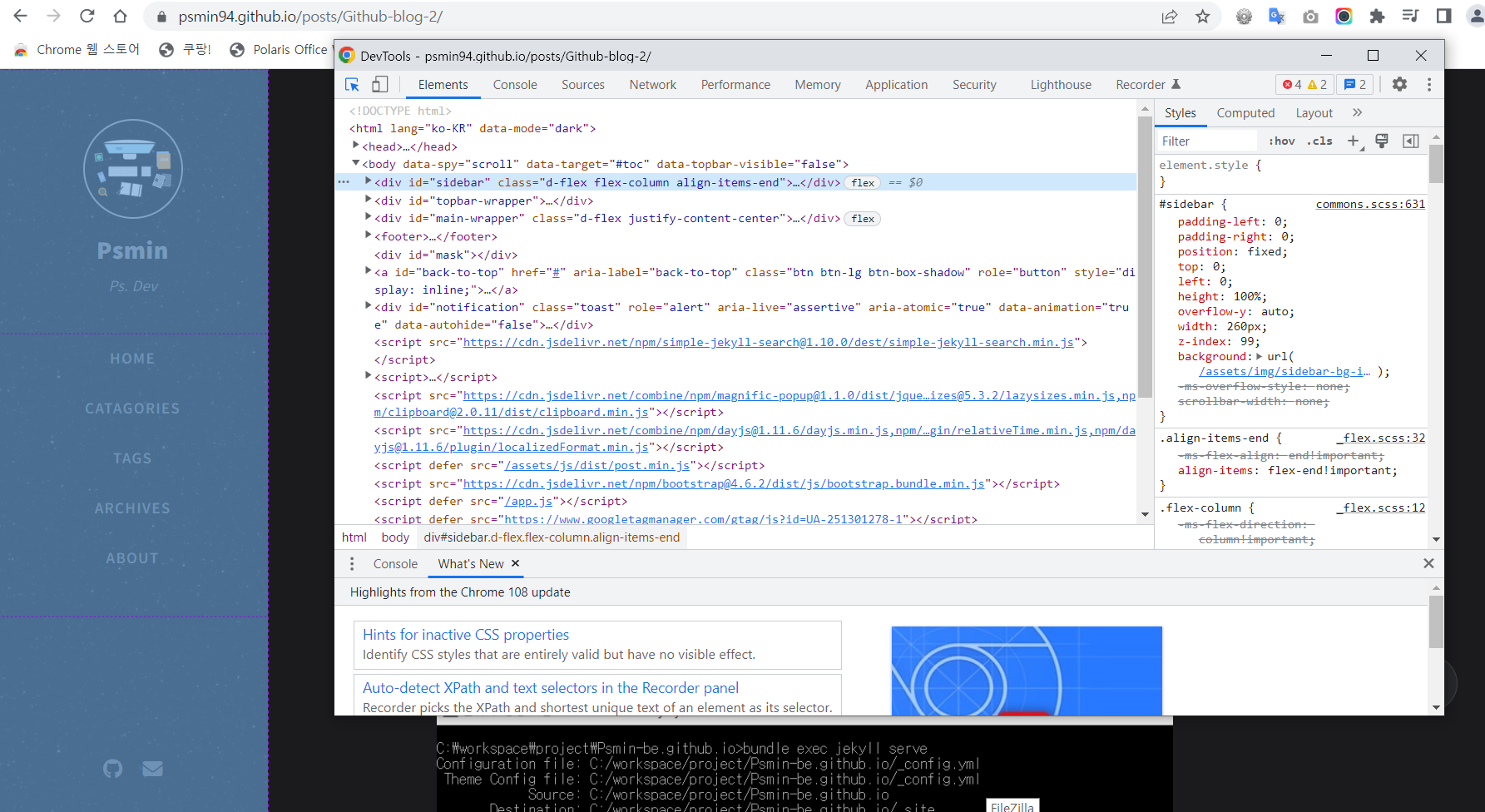Click the issues counter badge showing 2
Image resolution: width=1485 pixels, height=812 pixels.
1355,84
